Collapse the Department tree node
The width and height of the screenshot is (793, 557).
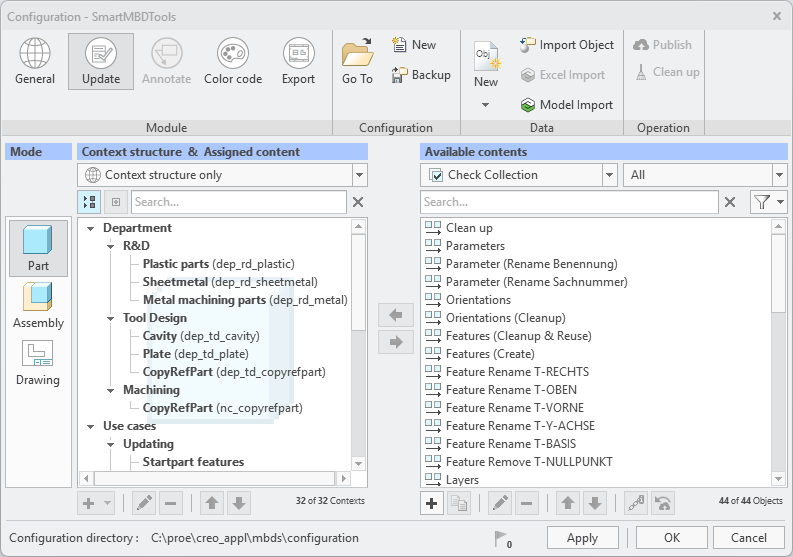coord(91,229)
